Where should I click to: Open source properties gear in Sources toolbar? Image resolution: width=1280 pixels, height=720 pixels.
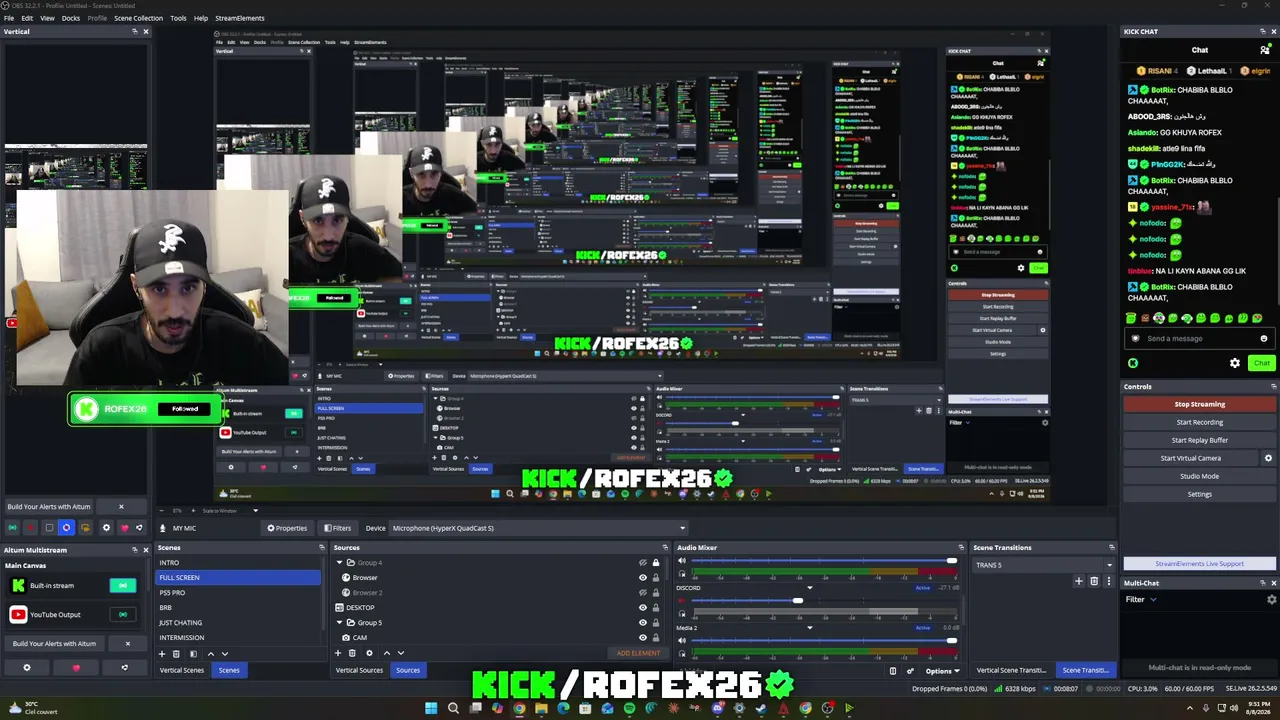(369, 653)
